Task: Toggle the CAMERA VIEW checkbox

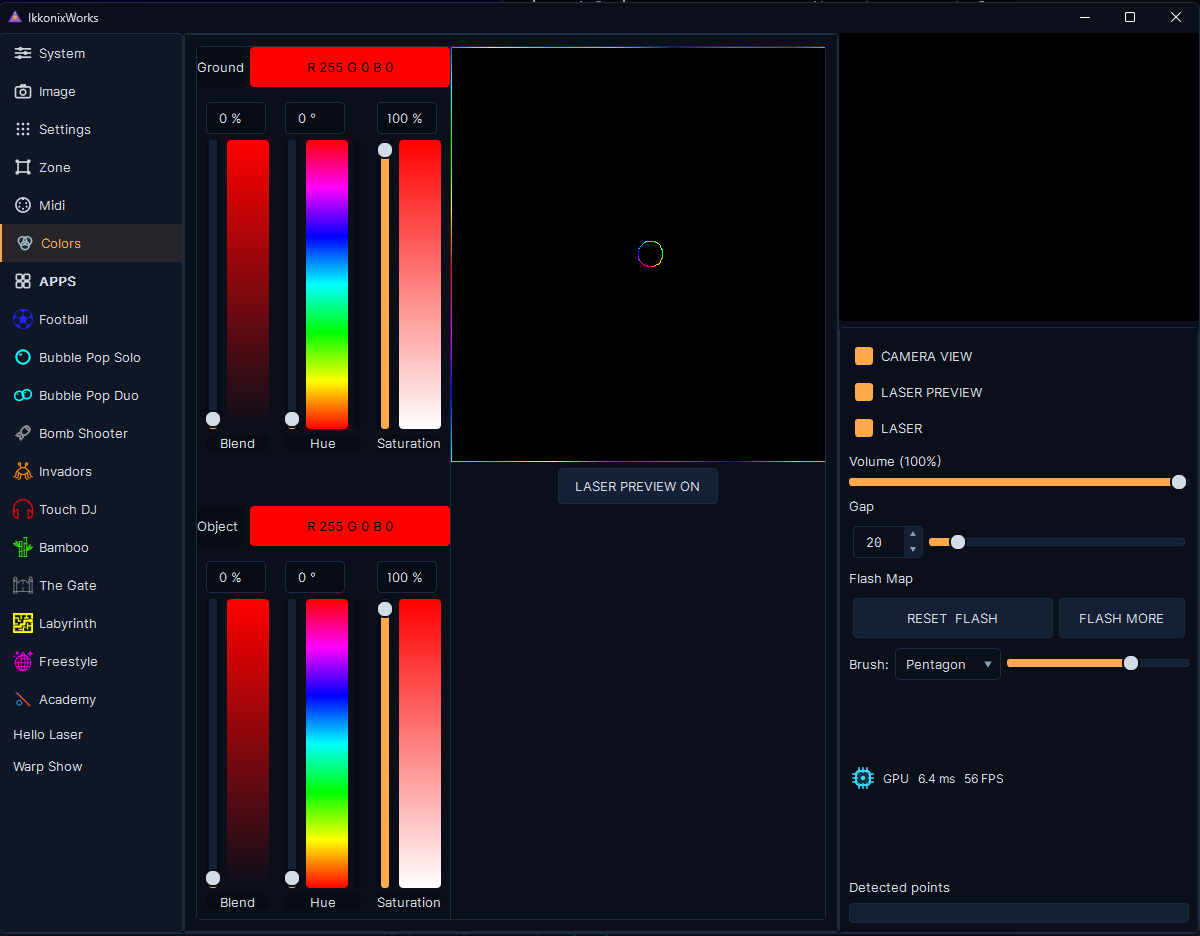Action: click(x=864, y=356)
